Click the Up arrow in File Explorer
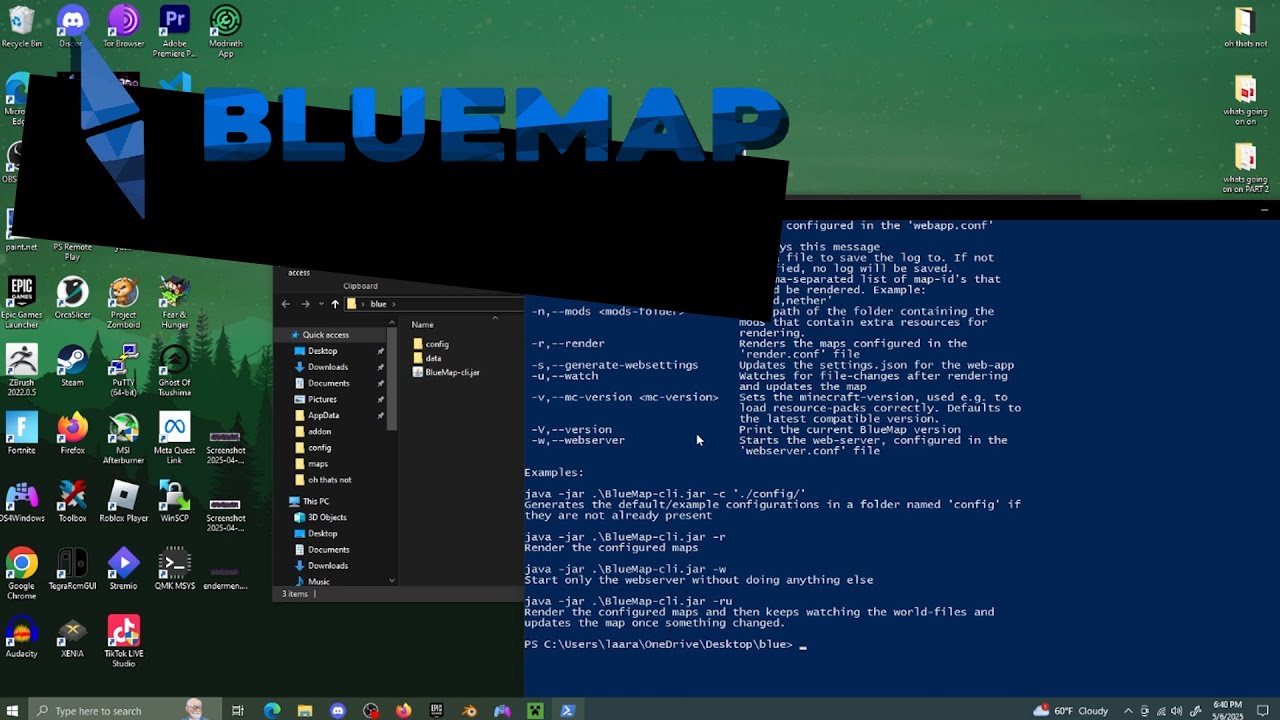This screenshot has height=720, width=1280. pos(335,304)
